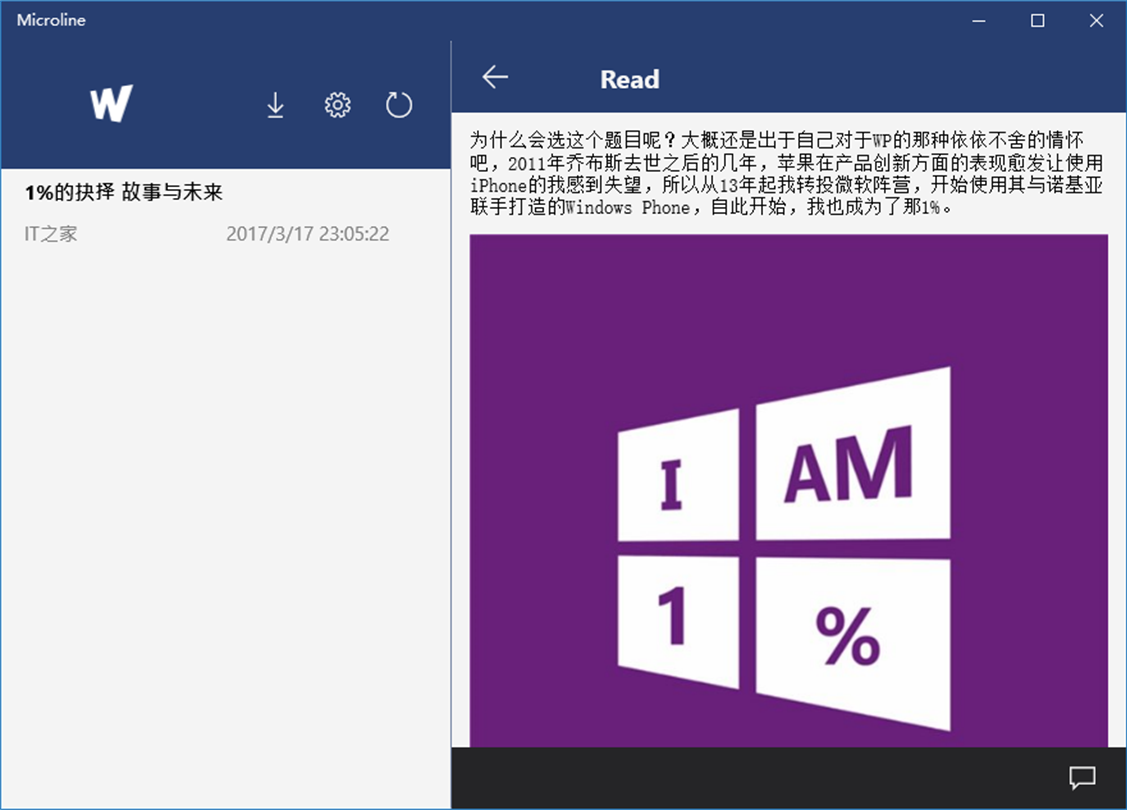Click the purple "I AM 1%" image
The image size is (1127, 810).
[788, 490]
